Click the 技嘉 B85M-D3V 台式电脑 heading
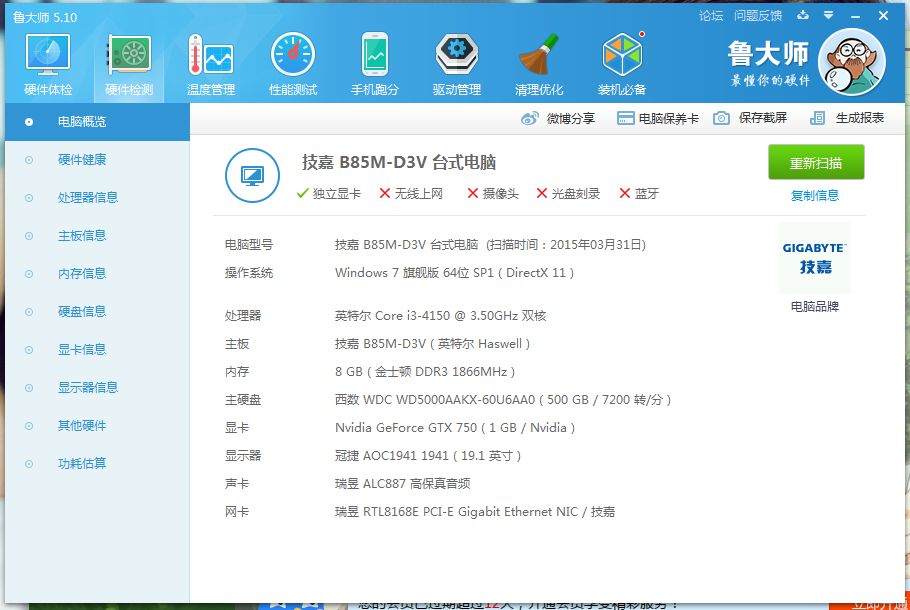 [399, 163]
